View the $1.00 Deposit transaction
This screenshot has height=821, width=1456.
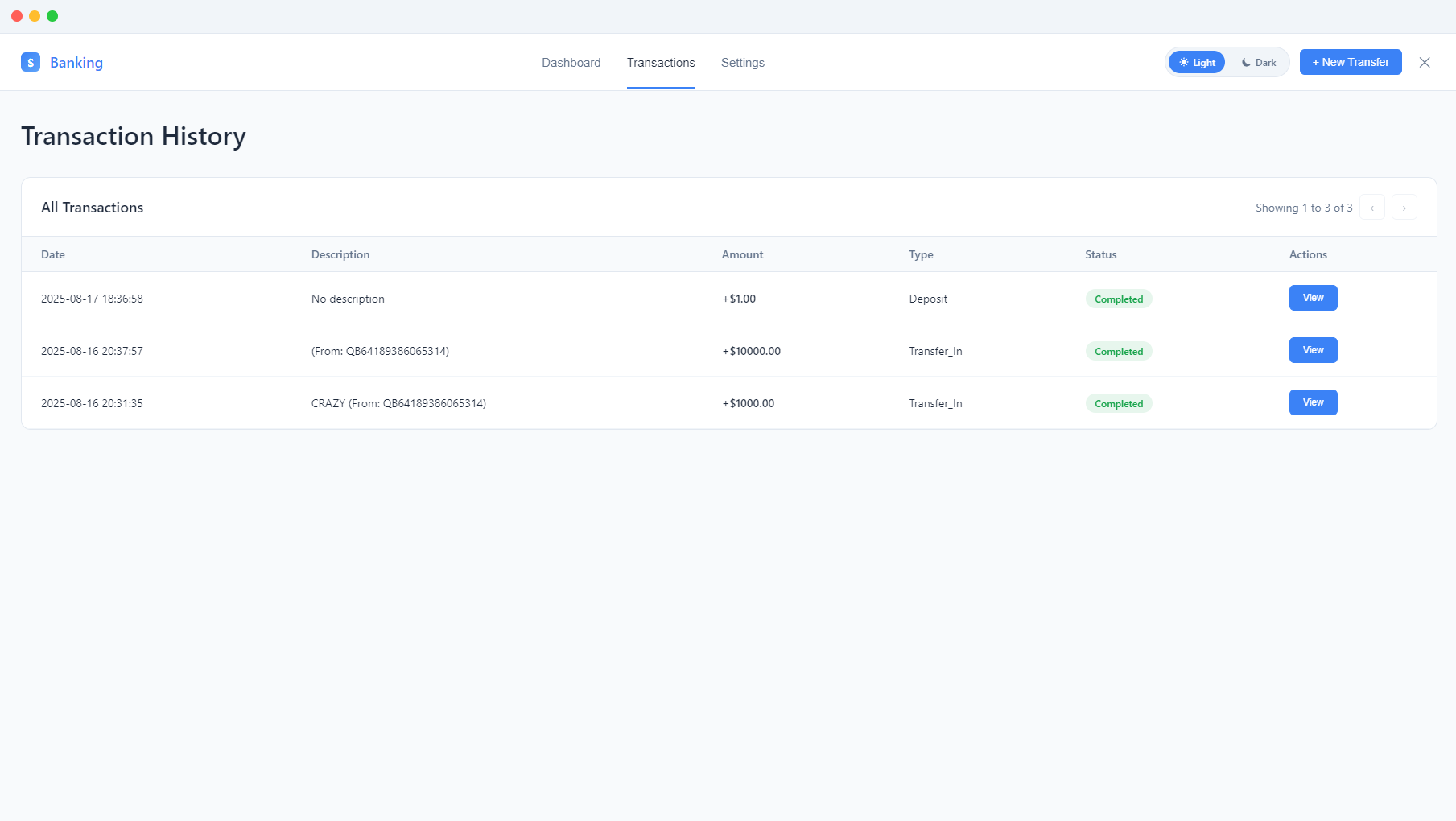point(1313,298)
